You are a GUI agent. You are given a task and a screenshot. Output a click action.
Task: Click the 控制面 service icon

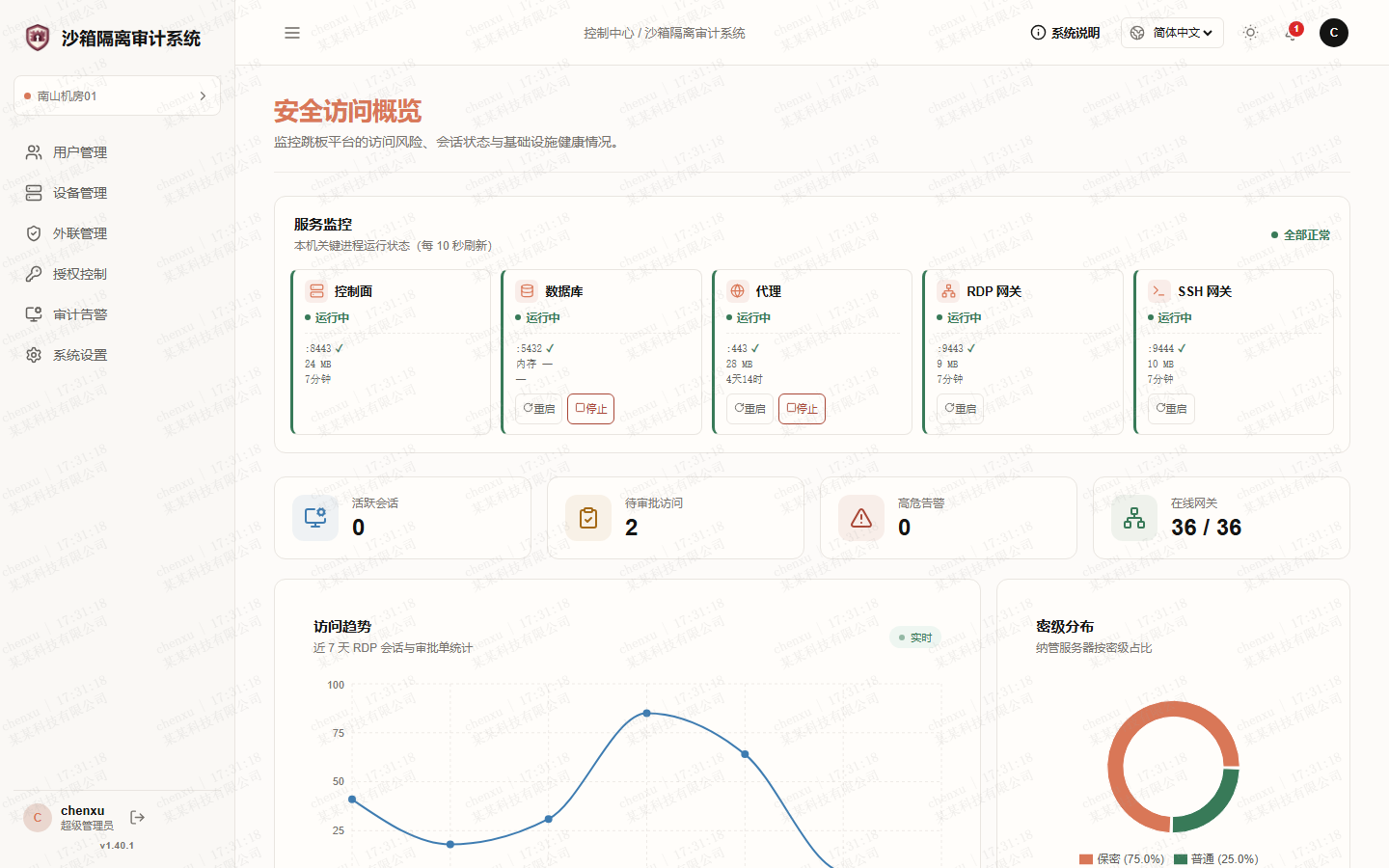click(x=316, y=291)
